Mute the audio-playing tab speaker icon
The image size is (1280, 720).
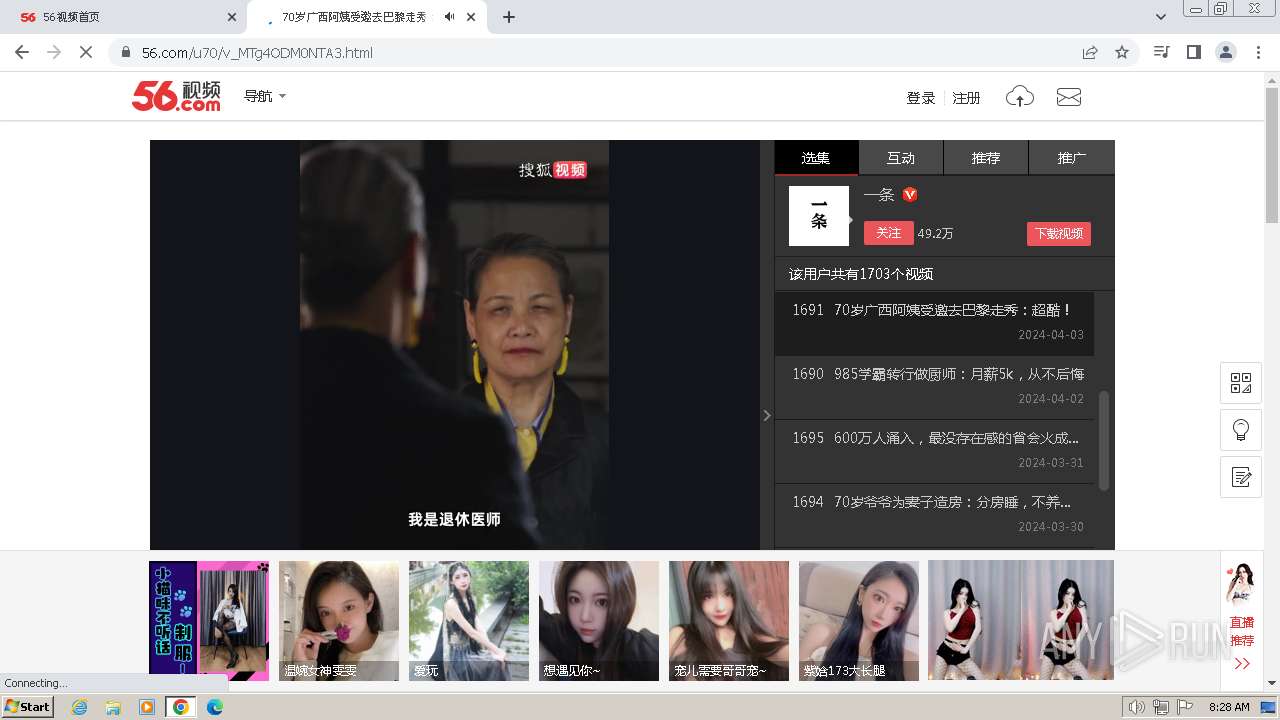click(450, 17)
